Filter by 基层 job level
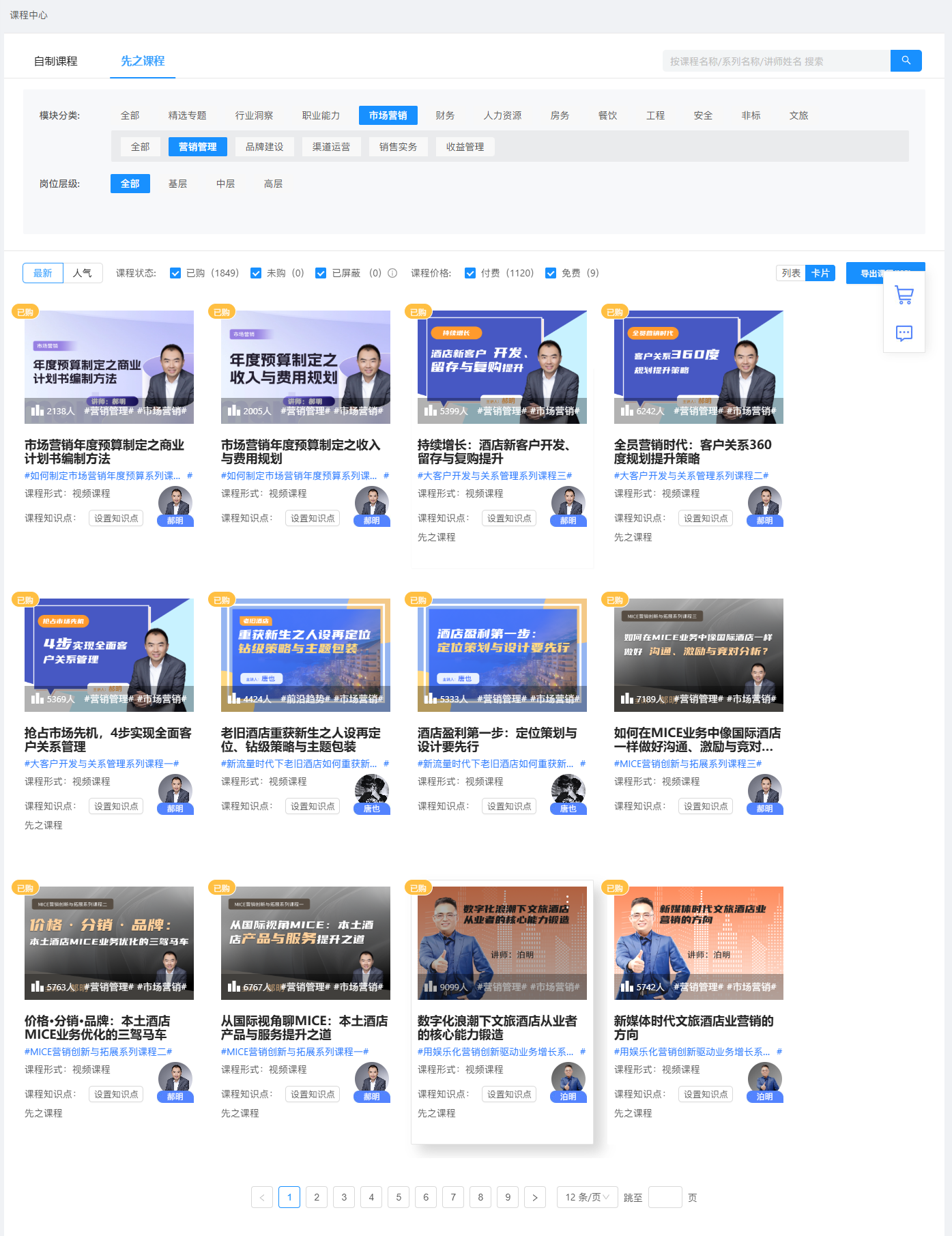 (x=178, y=184)
